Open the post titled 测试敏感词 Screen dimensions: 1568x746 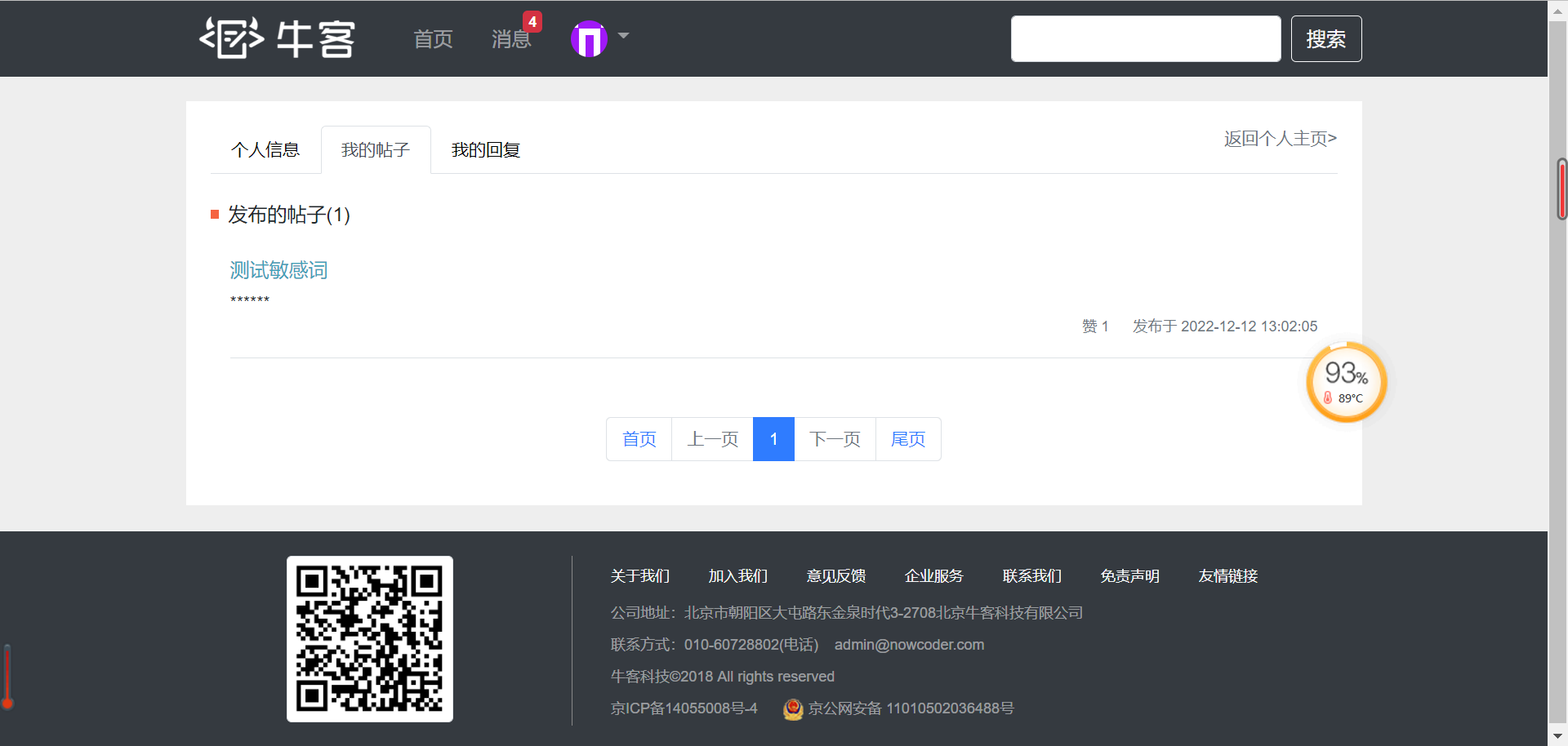point(278,270)
